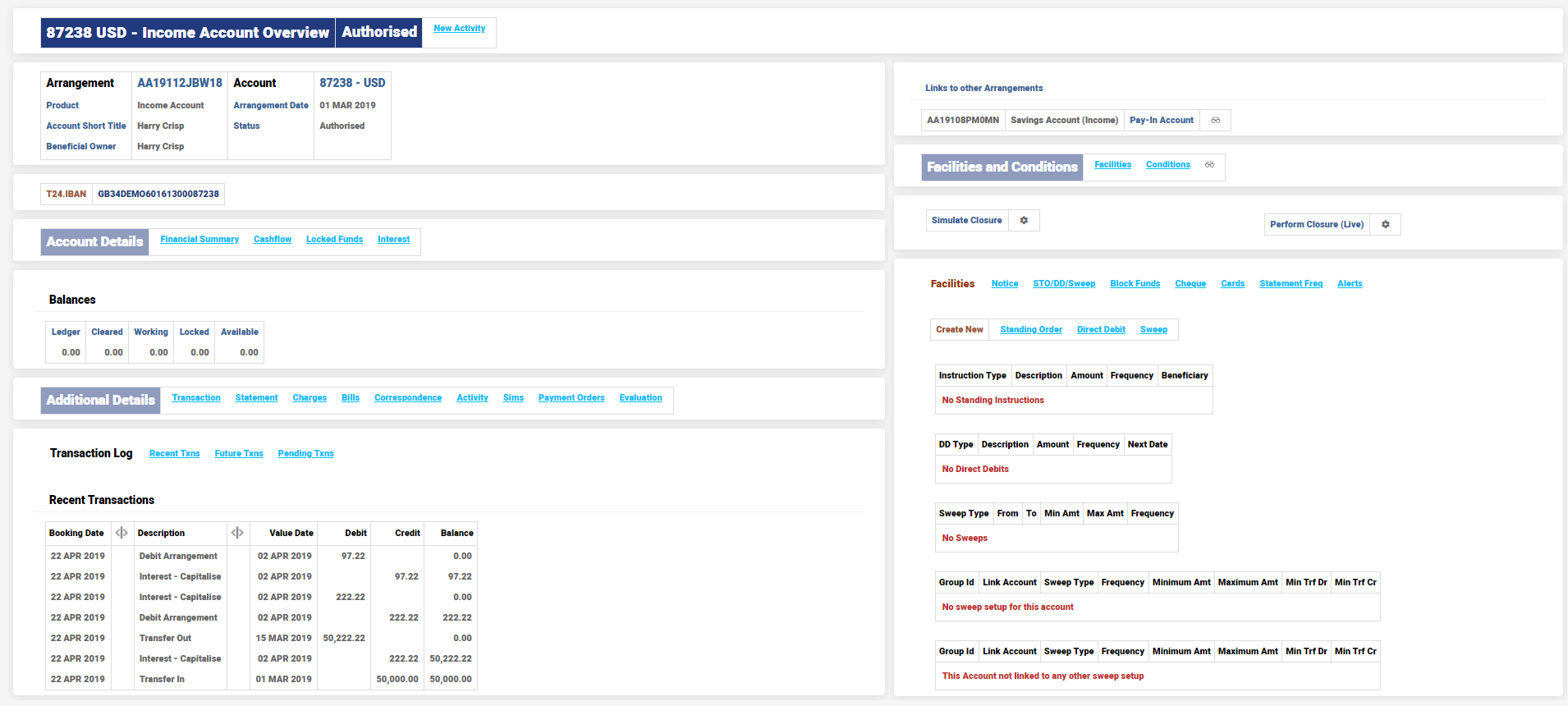Screen dimensions: 1568x706
Task: Click the glasses icon next to Conditions
Action: [x=1209, y=165]
